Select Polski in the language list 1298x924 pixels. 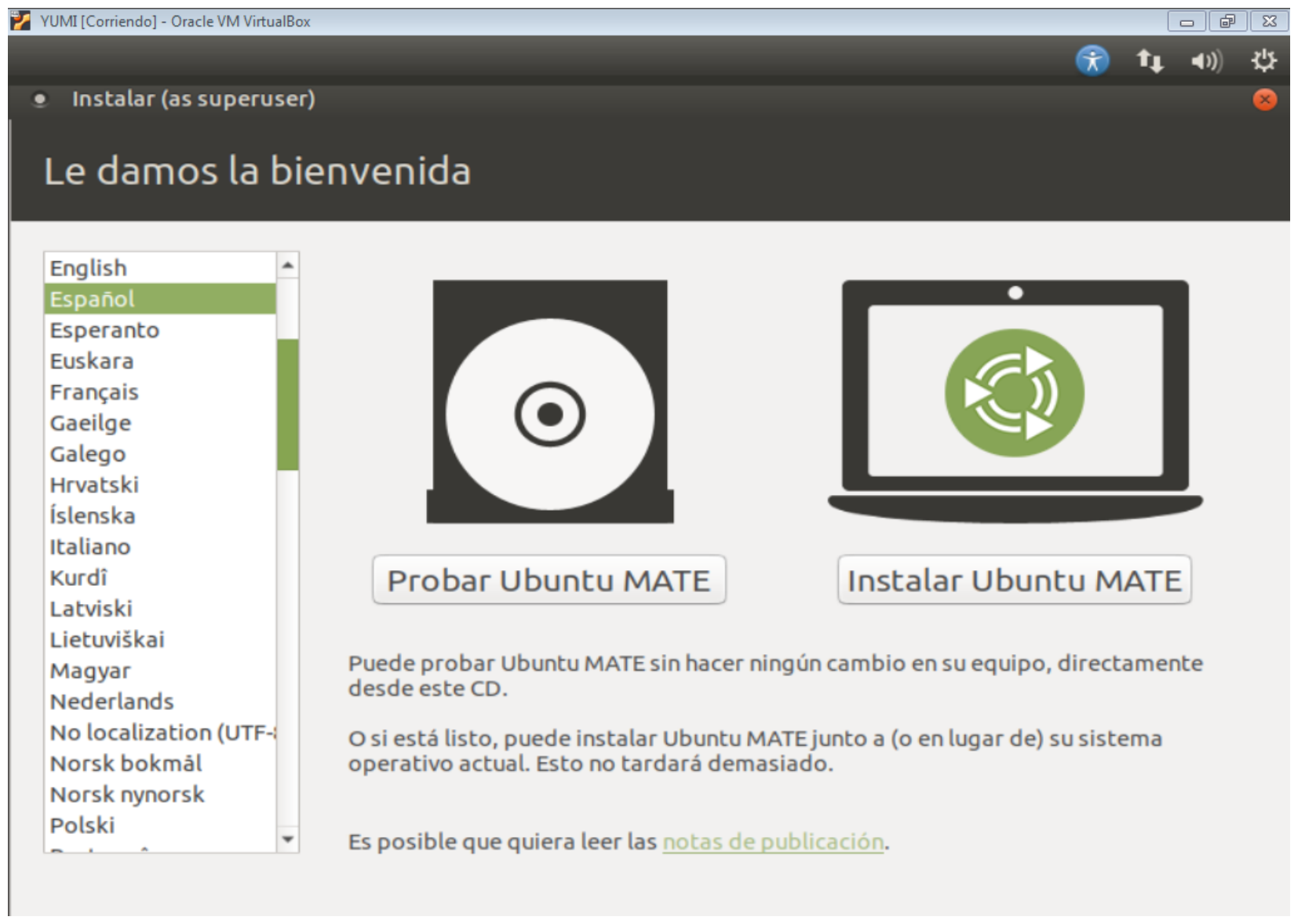point(82,825)
